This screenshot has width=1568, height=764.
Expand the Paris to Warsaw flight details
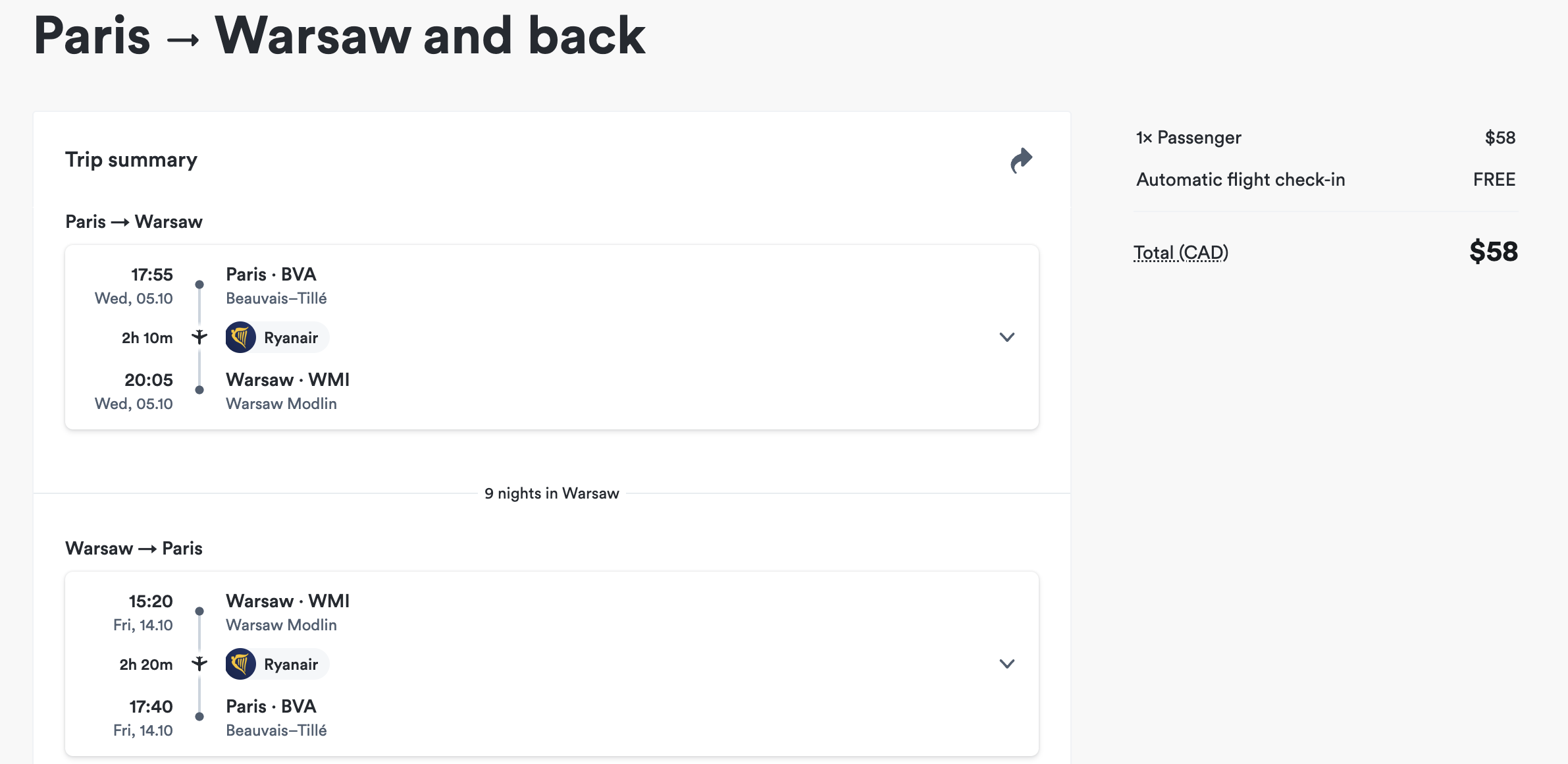click(1006, 337)
